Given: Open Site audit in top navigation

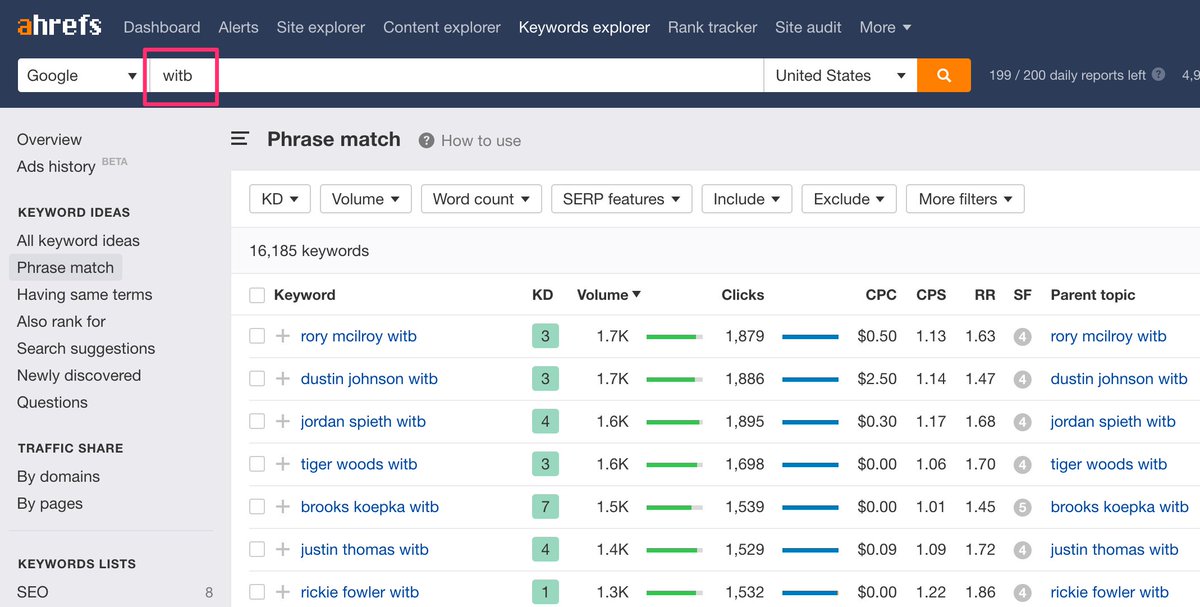Looking at the screenshot, I should [808, 27].
